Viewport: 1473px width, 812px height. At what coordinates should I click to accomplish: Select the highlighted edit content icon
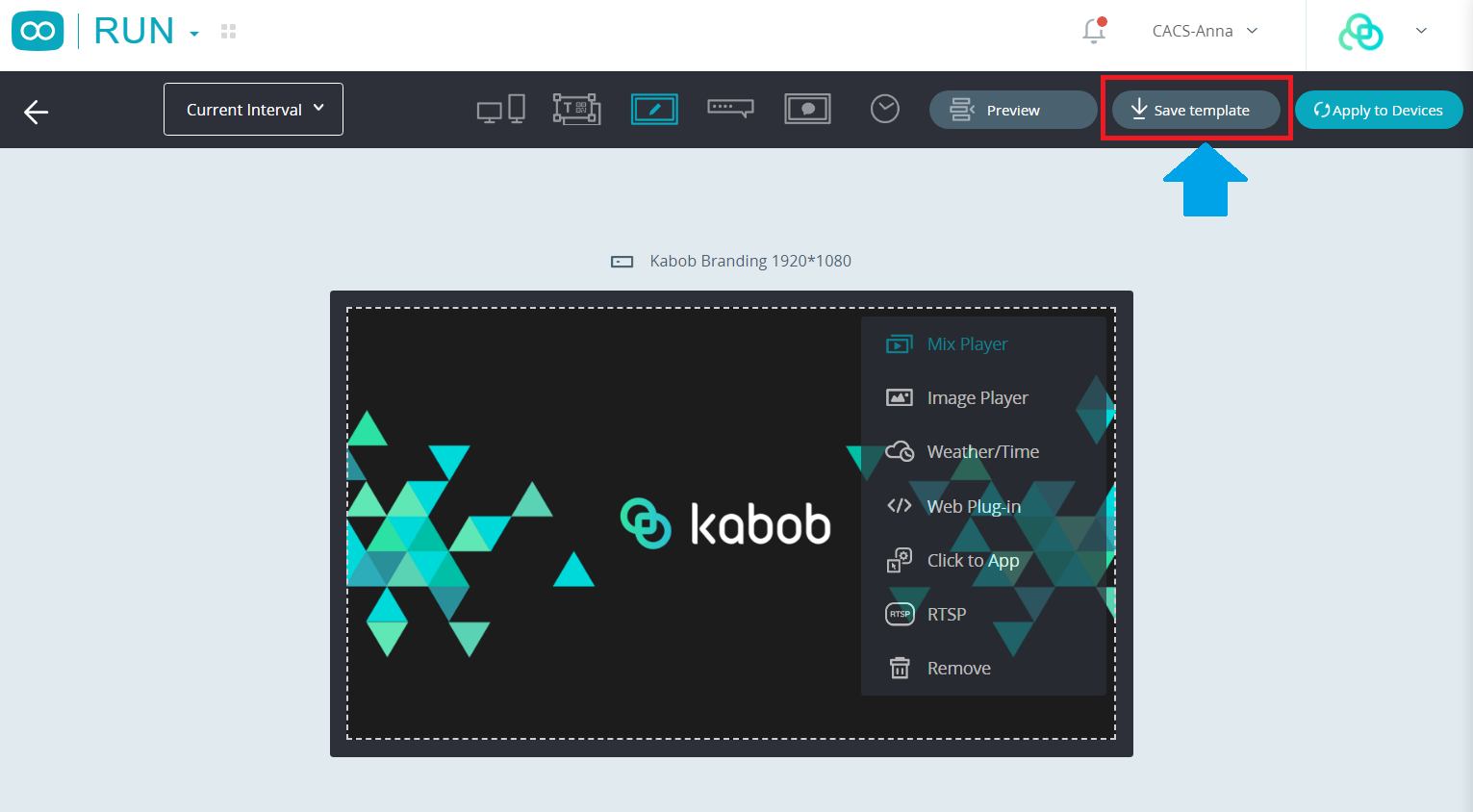coord(654,110)
